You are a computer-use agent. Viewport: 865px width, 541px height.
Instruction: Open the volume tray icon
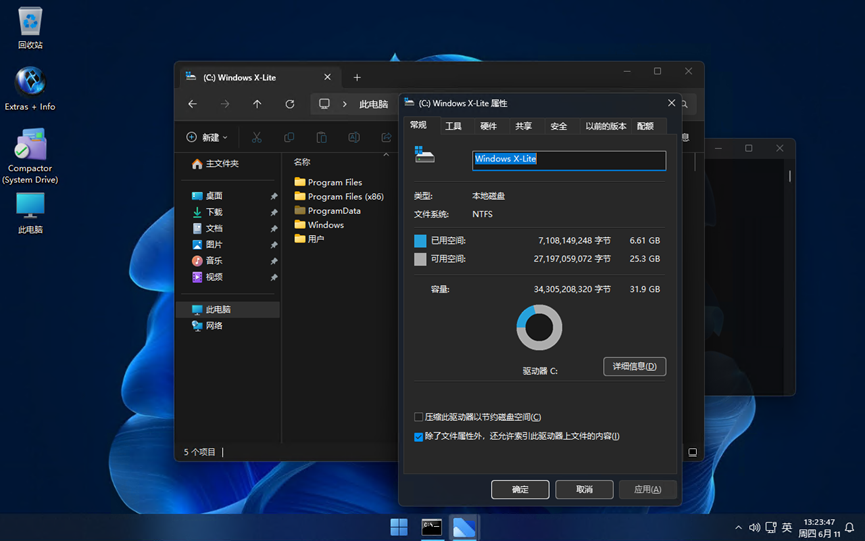point(754,528)
